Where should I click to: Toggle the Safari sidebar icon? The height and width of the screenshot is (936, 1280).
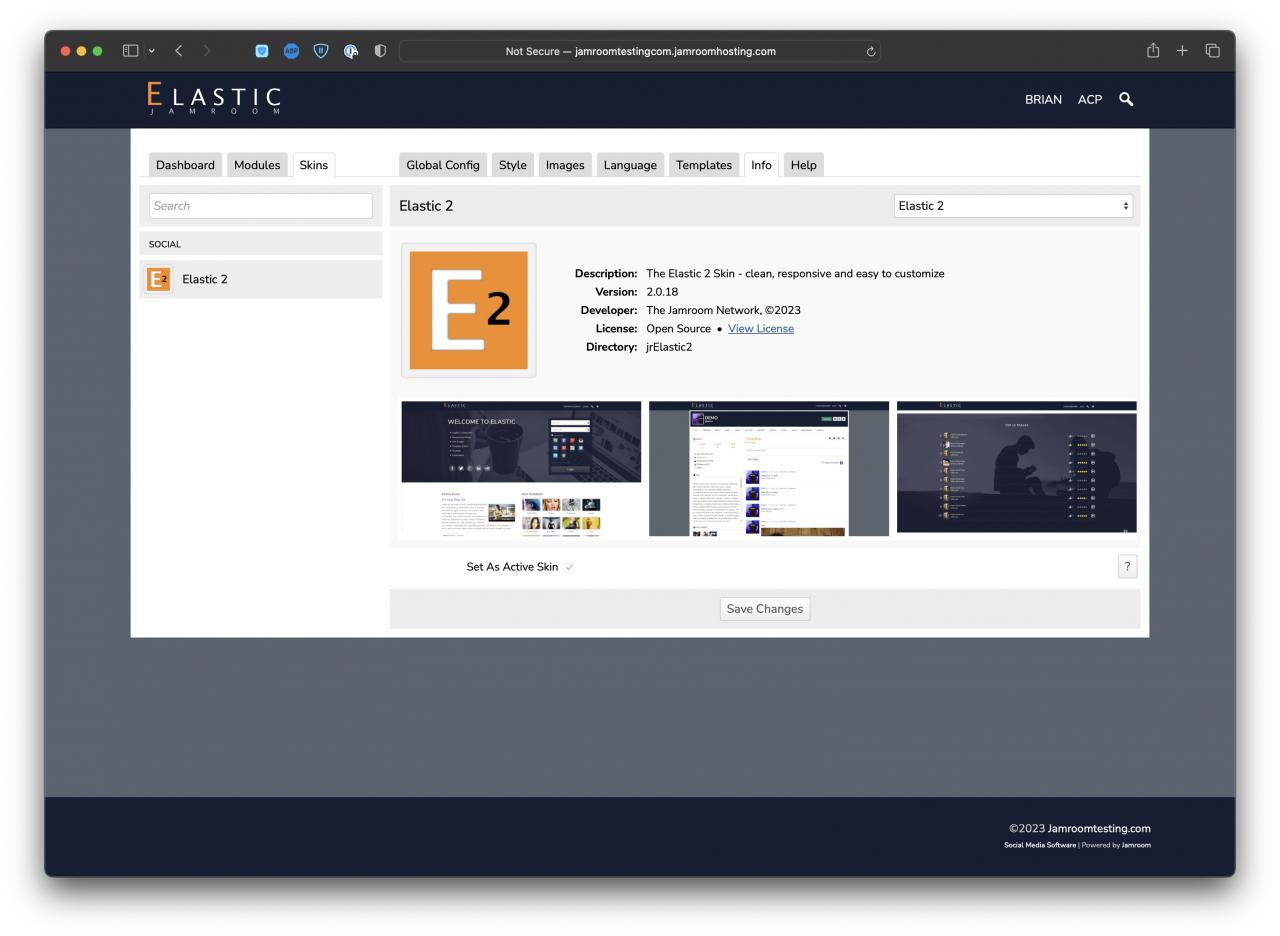pos(130,51)
